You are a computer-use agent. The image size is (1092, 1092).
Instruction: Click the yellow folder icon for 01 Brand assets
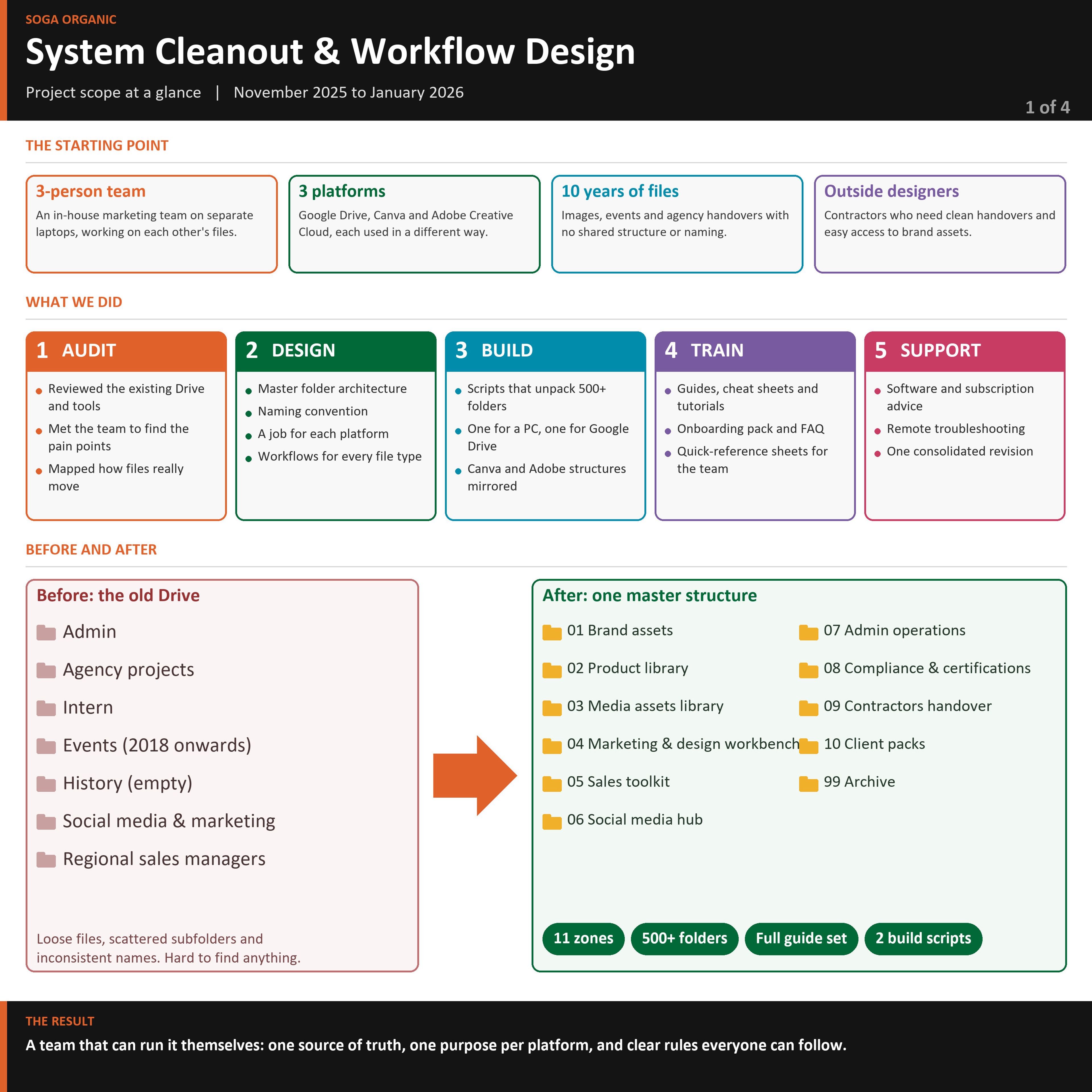coord(552,632)
